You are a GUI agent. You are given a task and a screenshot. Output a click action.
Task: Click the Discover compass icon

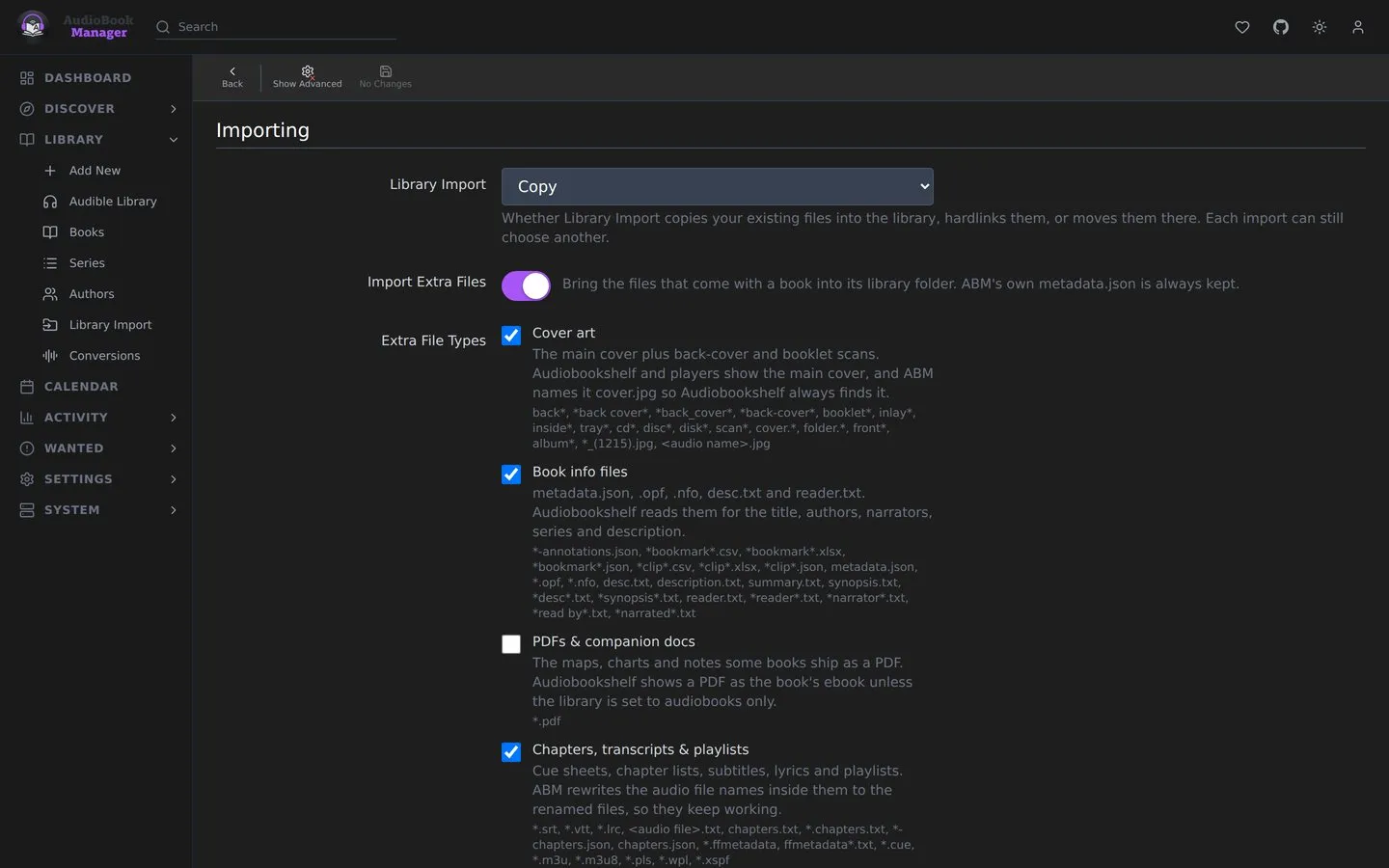click(27, 109)
